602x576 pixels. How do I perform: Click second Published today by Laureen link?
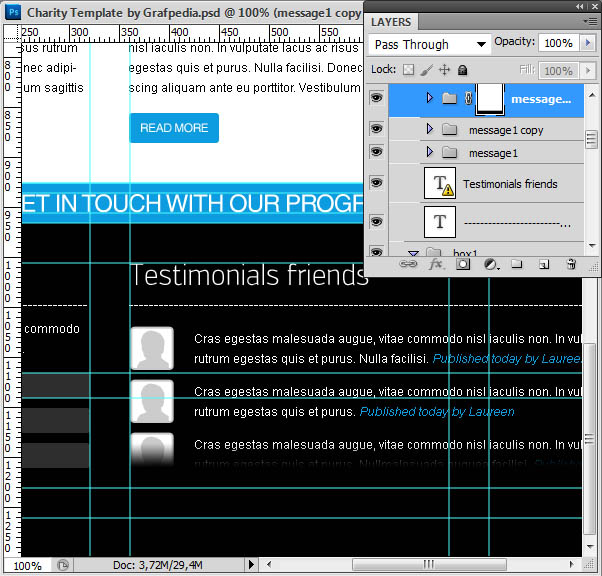[437, 412]
